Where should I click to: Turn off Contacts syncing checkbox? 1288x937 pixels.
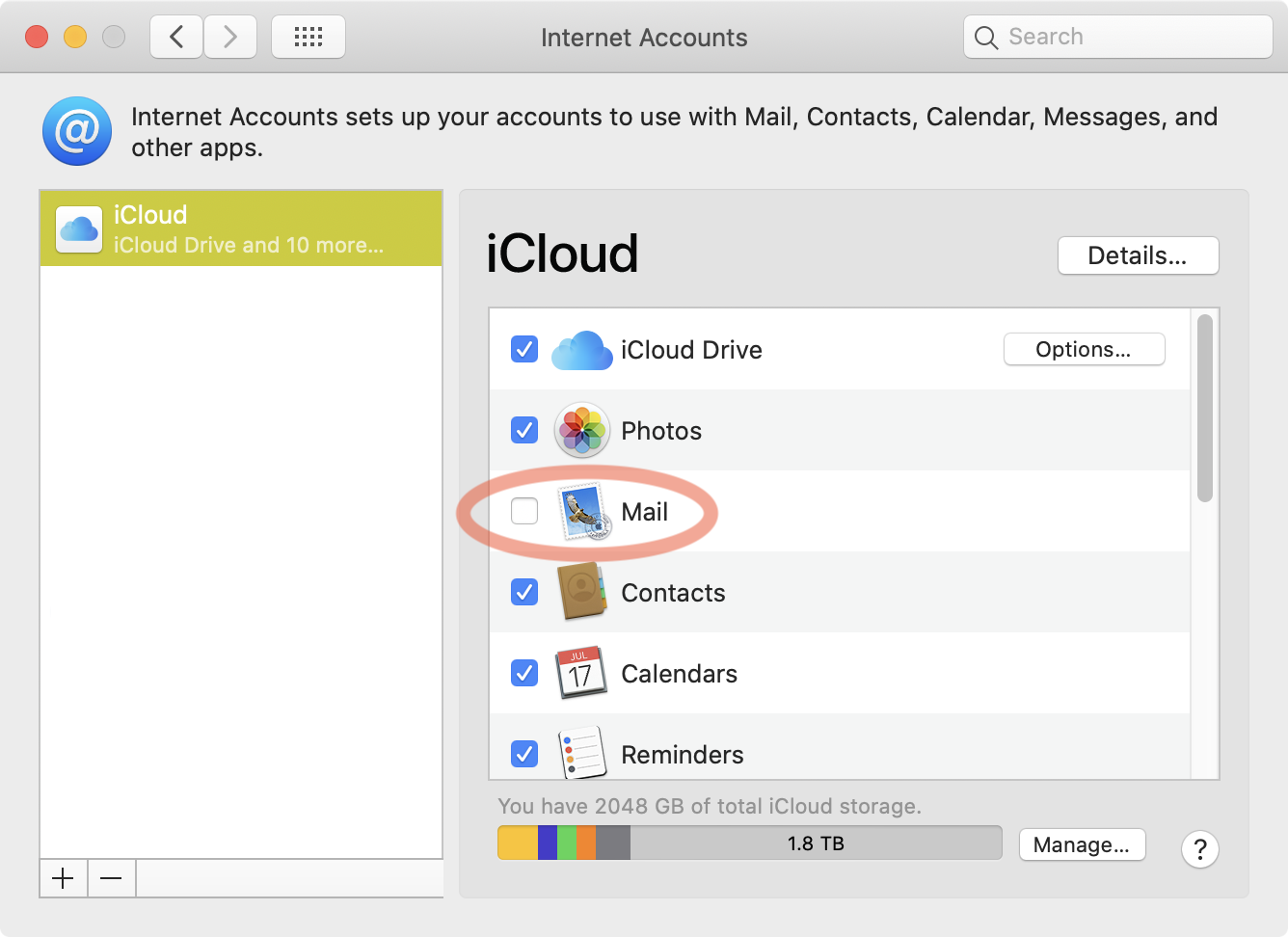click(x=524, y=592)
